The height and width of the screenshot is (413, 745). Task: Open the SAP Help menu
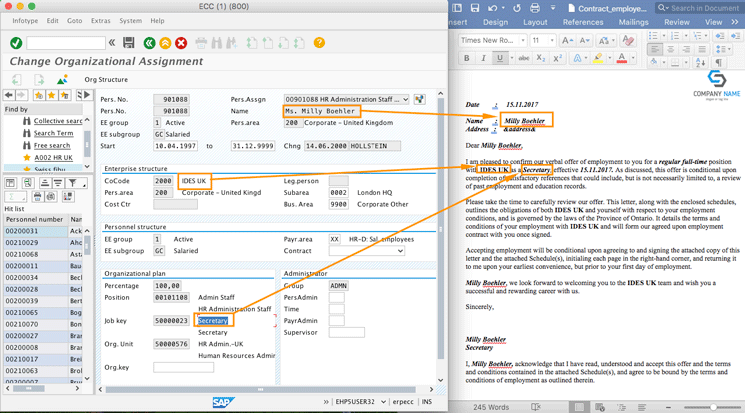click(x=157, y=21)
